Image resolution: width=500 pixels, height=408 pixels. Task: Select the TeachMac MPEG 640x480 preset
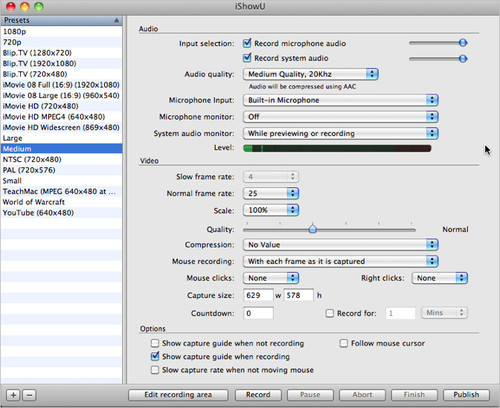tap(61, 191)
